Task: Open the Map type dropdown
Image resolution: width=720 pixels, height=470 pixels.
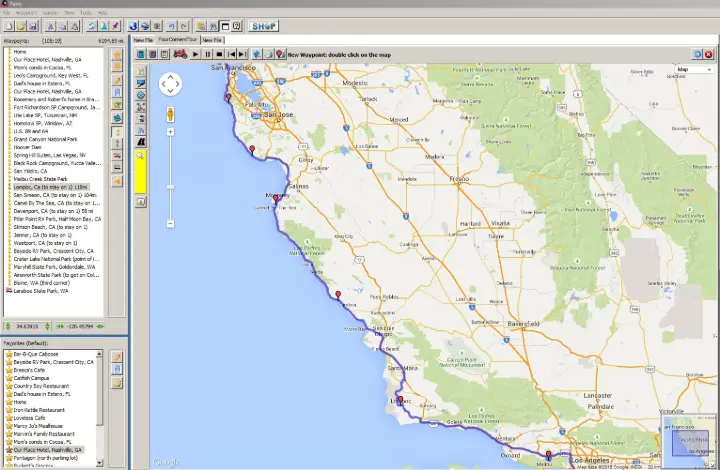Action: 691,70
